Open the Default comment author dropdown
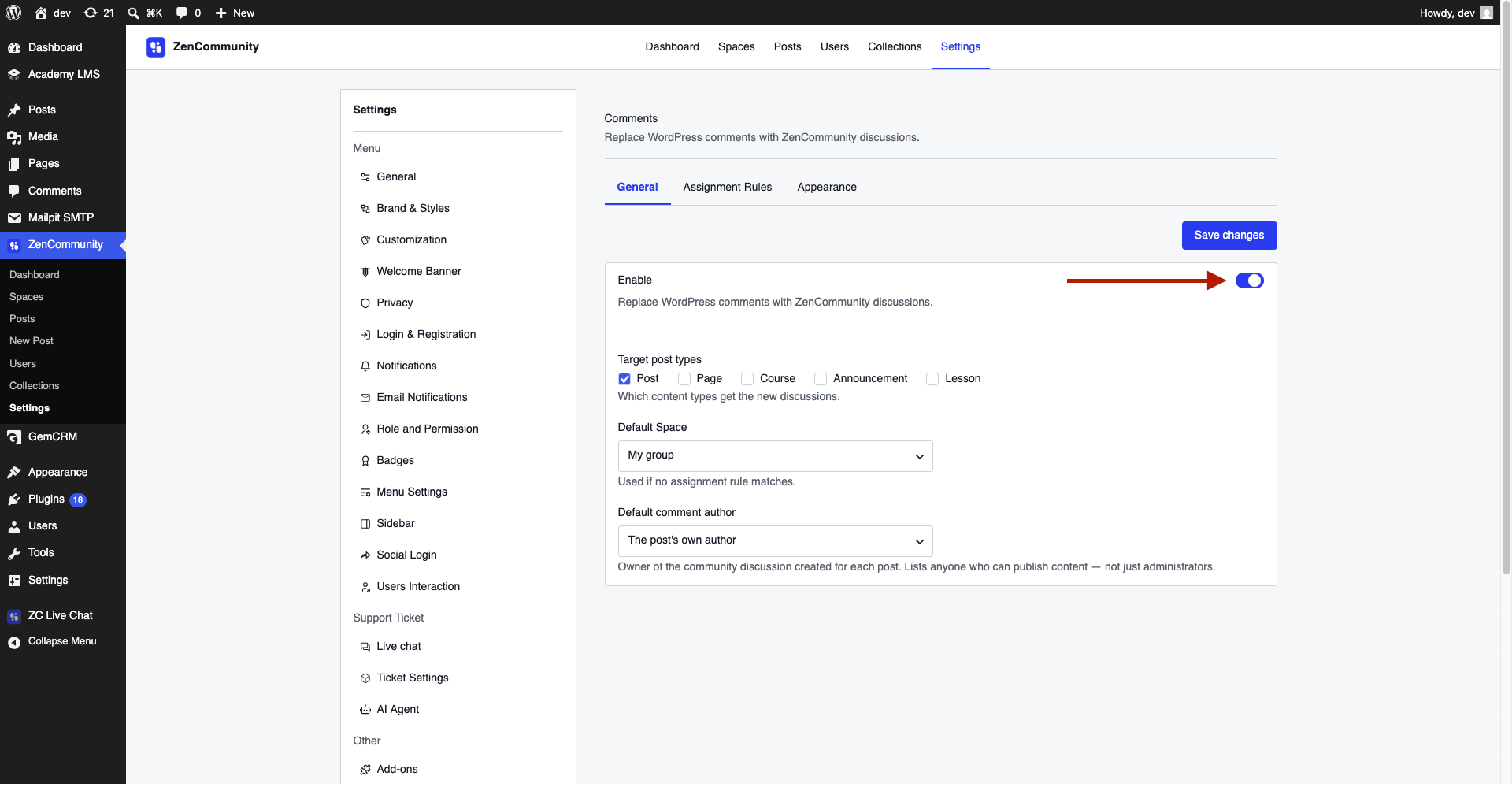Image resolution: width=1512 pixels, height=802 pixels. pyautogui.click(x=775, y=541)
